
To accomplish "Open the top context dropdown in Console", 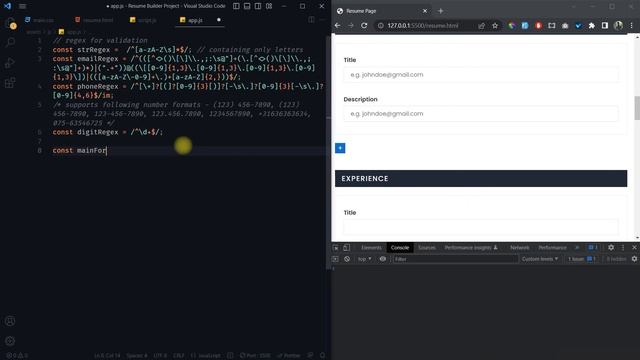I will 364,259.
